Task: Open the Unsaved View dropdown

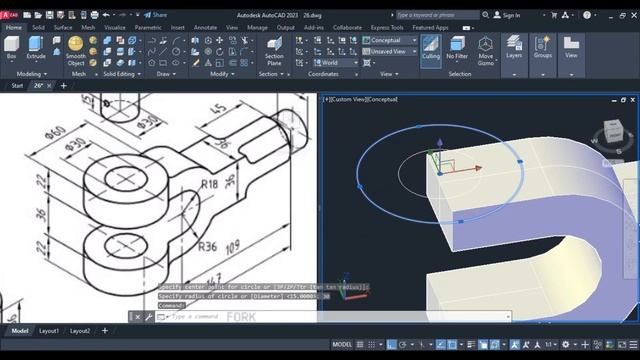Action: pos(390,51)
